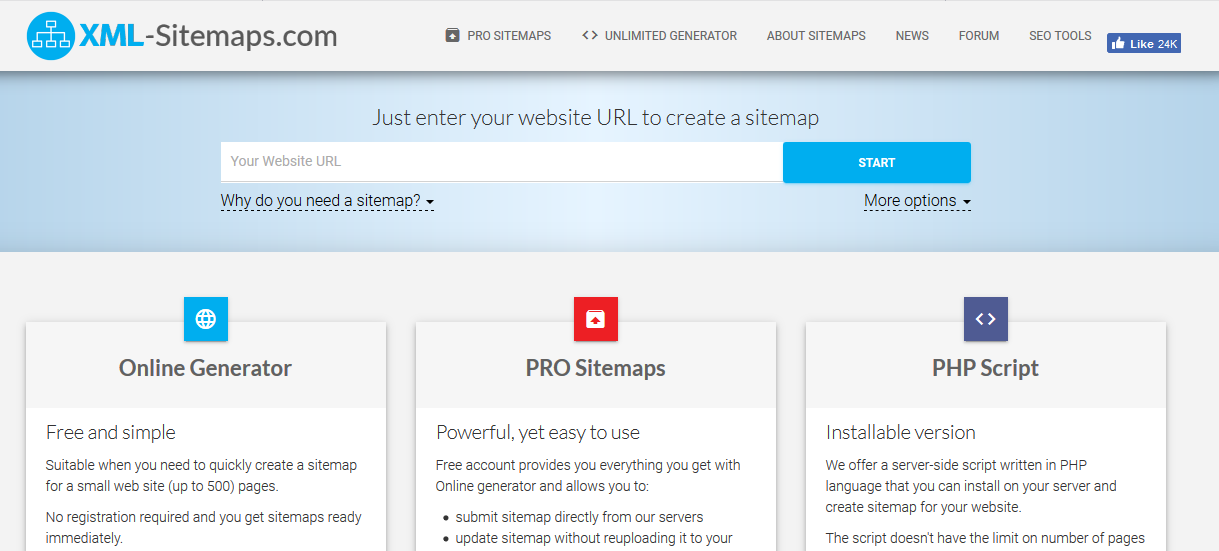Click the 'Free and simple' subheading
This screenshot has height=551, width=1219.
[111, 433]
